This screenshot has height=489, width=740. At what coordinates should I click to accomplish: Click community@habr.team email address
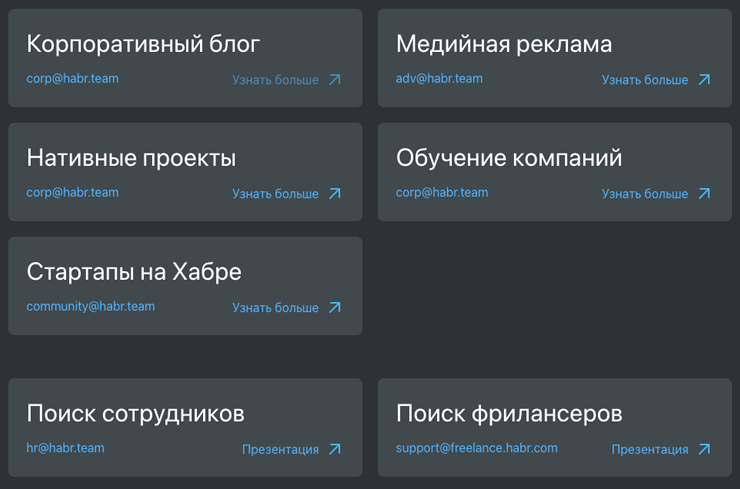[90, 306]
